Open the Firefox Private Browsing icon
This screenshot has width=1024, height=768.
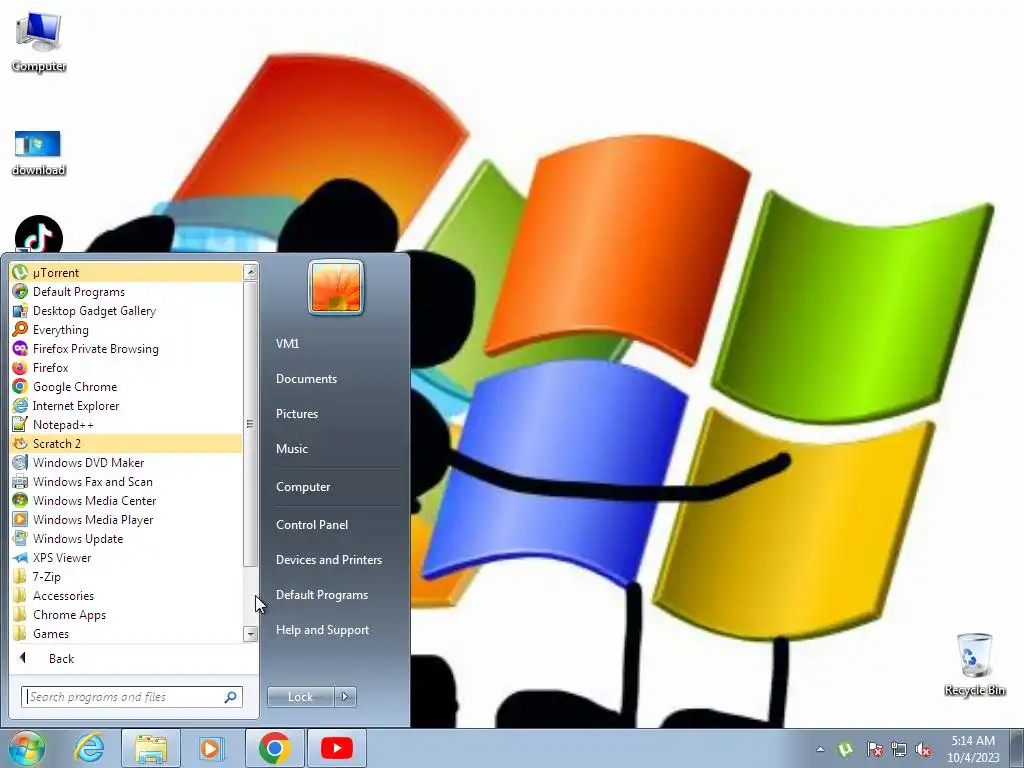pos(20,348)
